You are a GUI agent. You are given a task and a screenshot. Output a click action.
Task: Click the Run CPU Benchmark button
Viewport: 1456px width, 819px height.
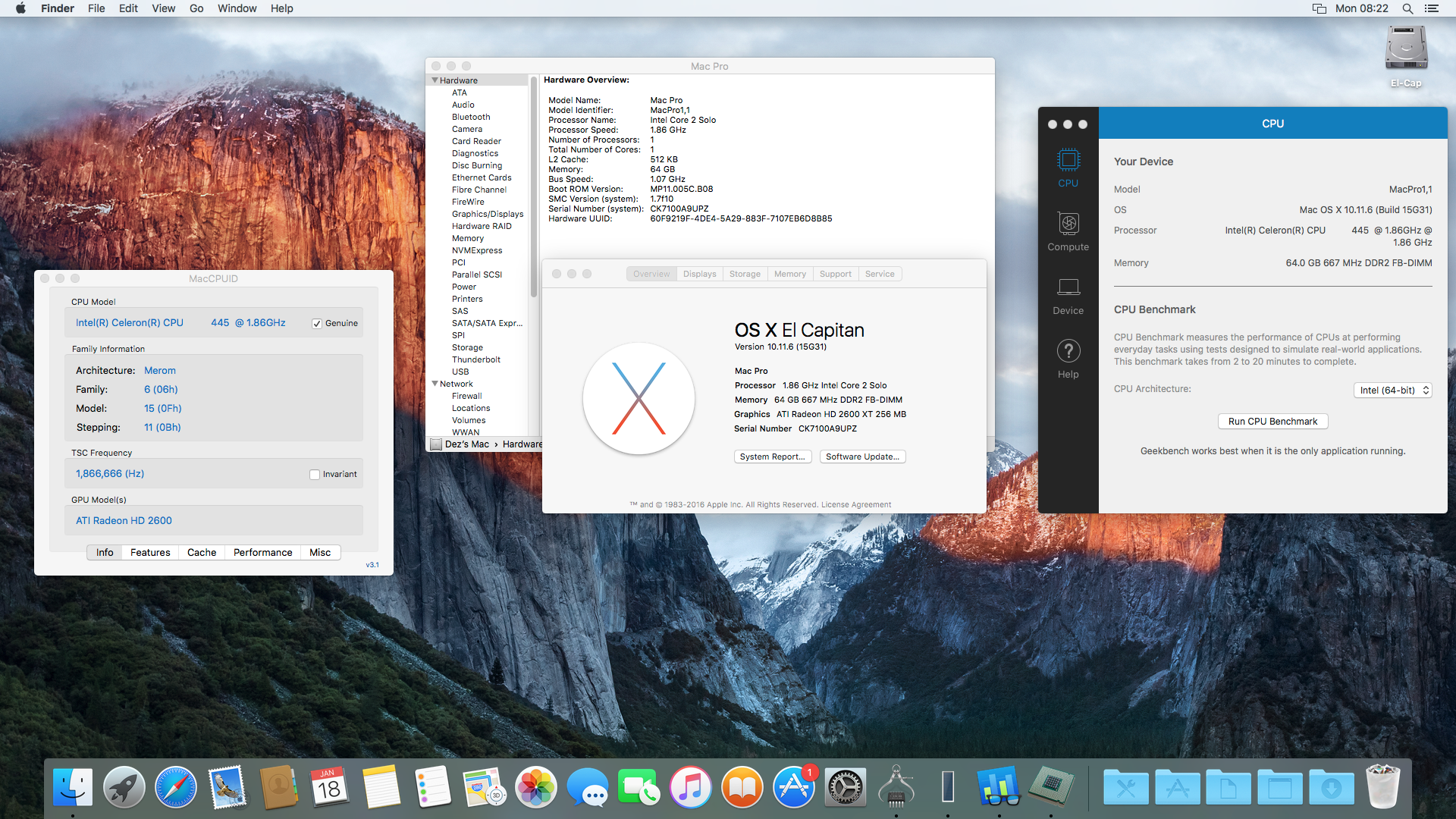coord(1272,421)
